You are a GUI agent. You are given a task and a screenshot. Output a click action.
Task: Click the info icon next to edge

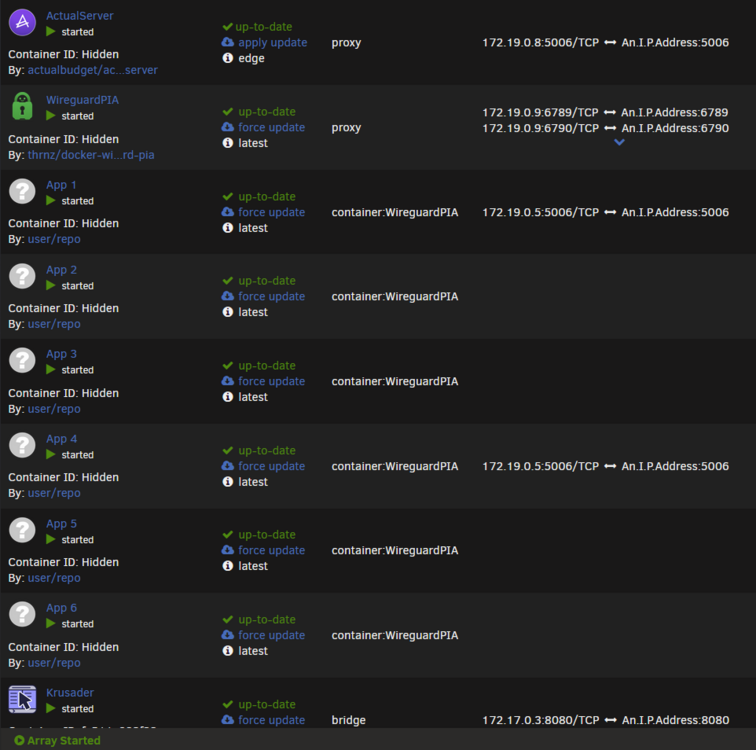[228, 58]
